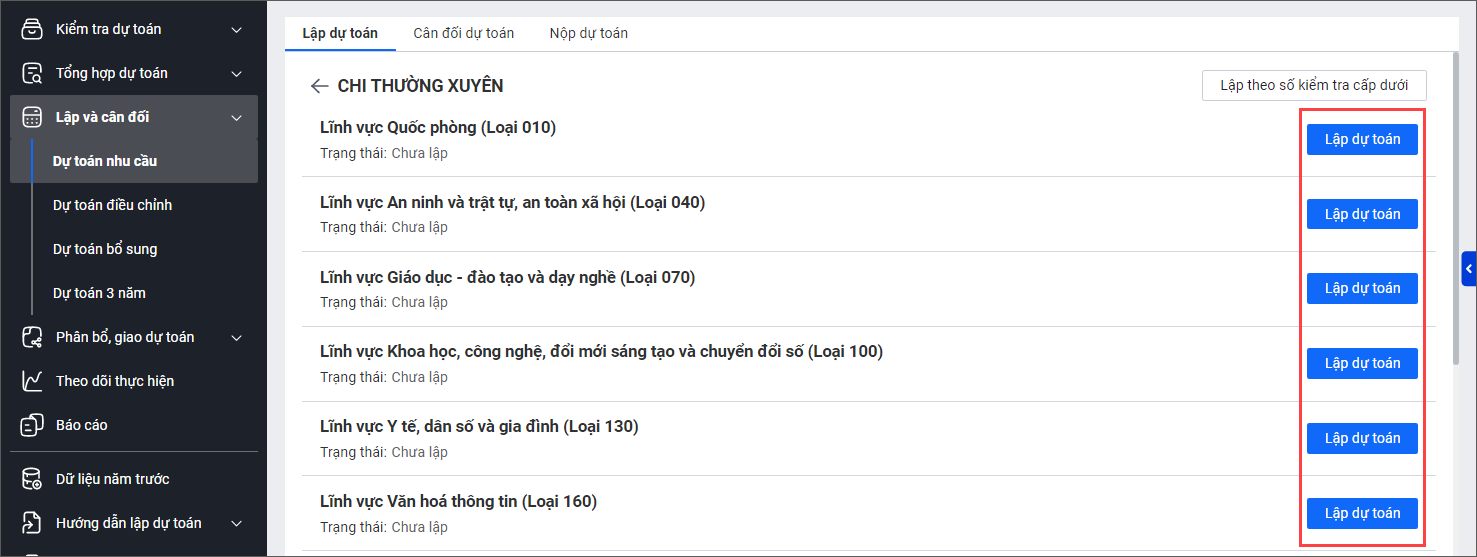Click the Lập và cân đối calculator icon
Image resolution: width=1477 pixels, height=557 pixels.
point(32,117)
